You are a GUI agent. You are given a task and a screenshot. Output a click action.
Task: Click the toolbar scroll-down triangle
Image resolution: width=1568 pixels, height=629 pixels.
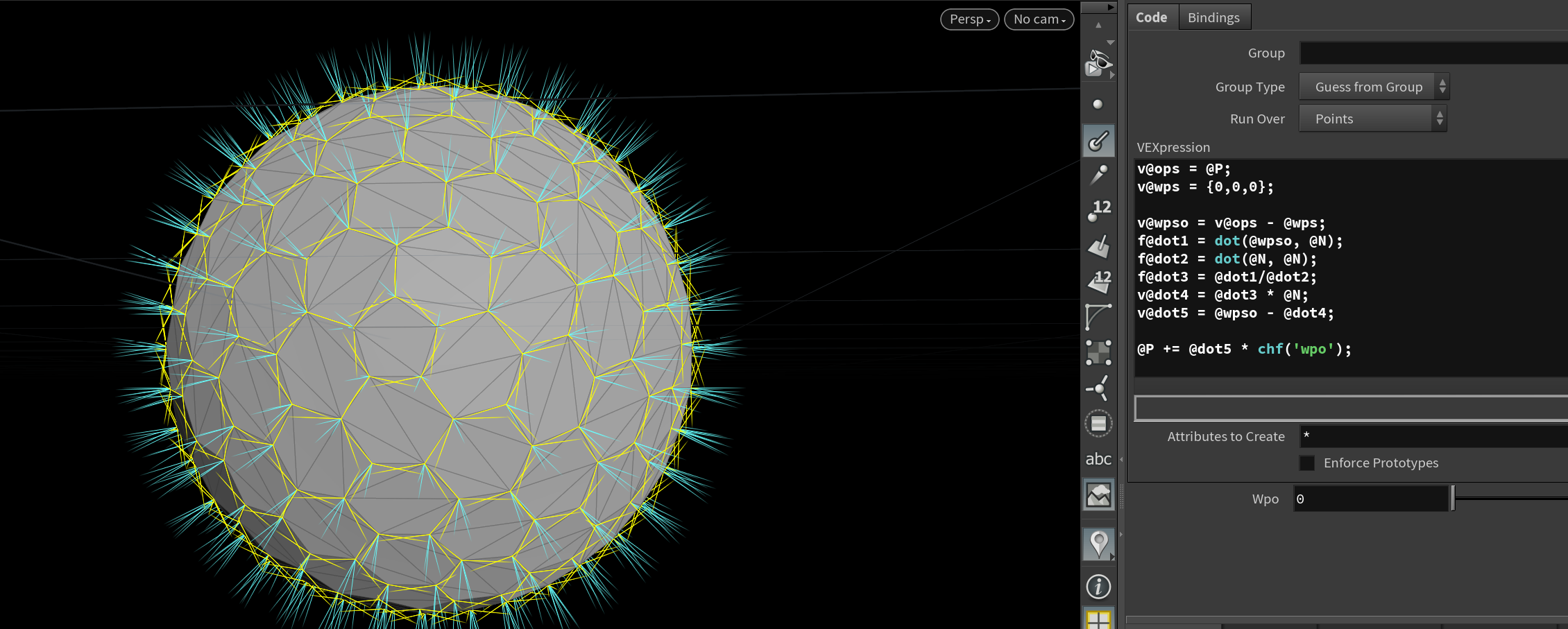pos(1110,43)
